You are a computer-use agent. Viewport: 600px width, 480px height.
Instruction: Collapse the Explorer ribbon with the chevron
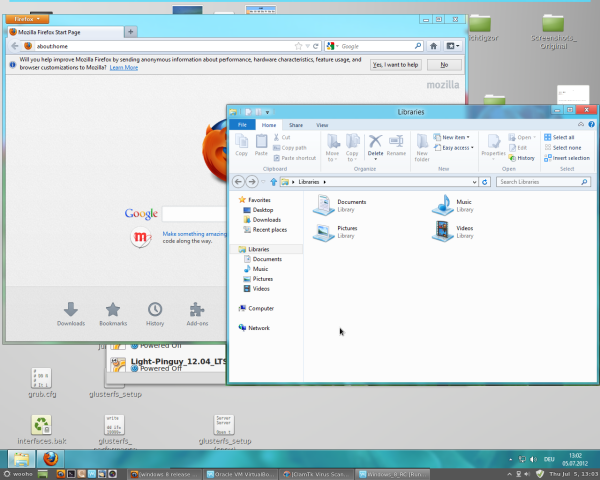tap(581, 124)
